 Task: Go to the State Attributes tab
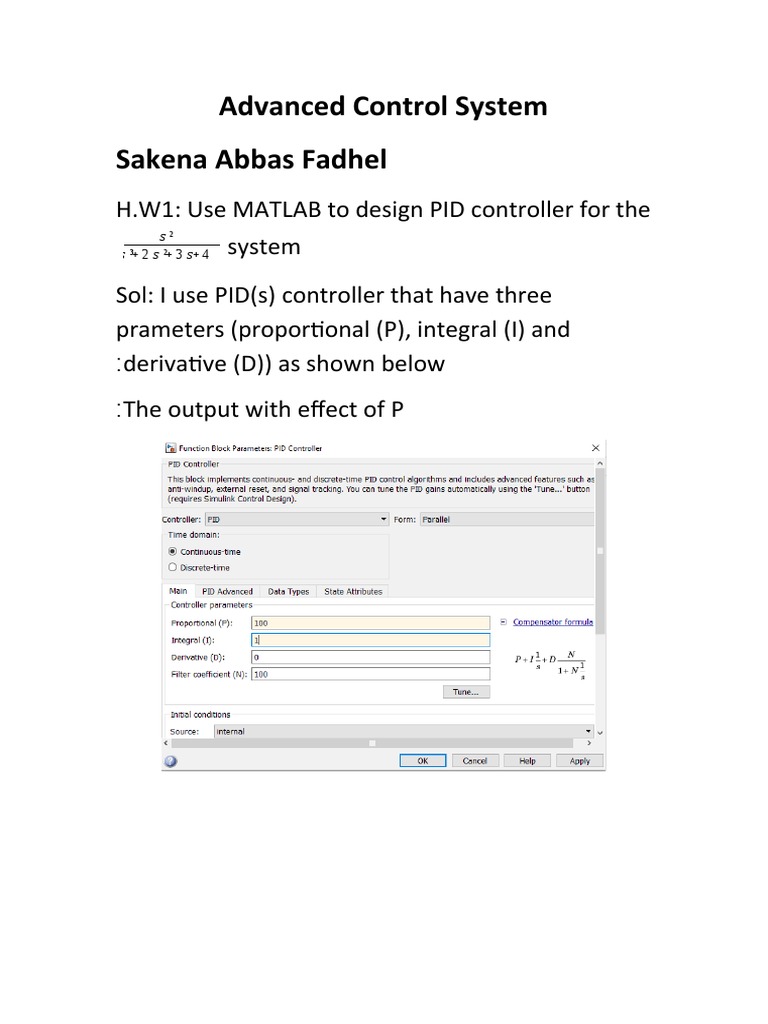point(352,591)
